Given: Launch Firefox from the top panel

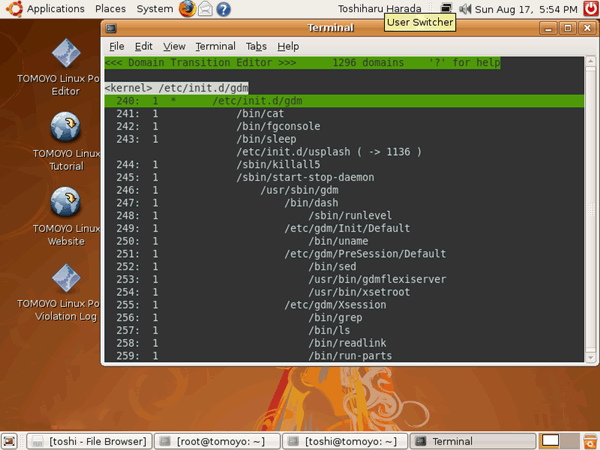Looking at the screenshot, I should [x=188, y=9].
